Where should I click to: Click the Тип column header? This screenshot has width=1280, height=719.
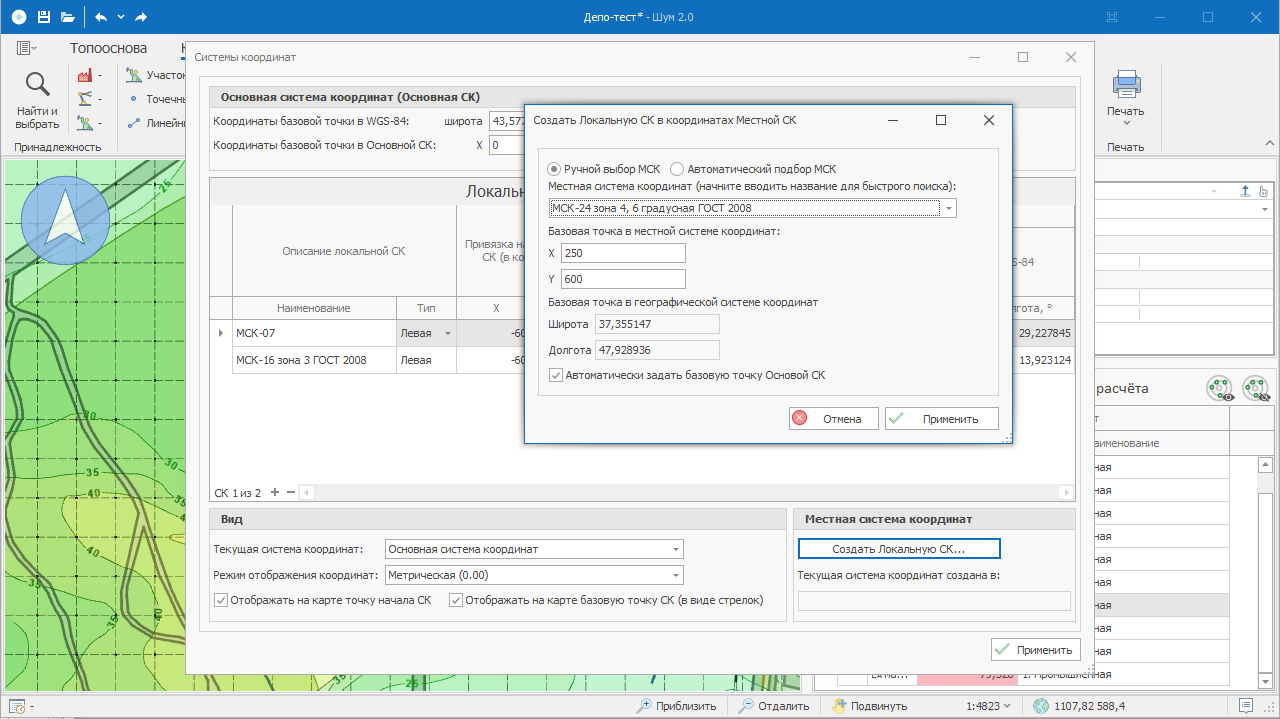pos(426,308)
